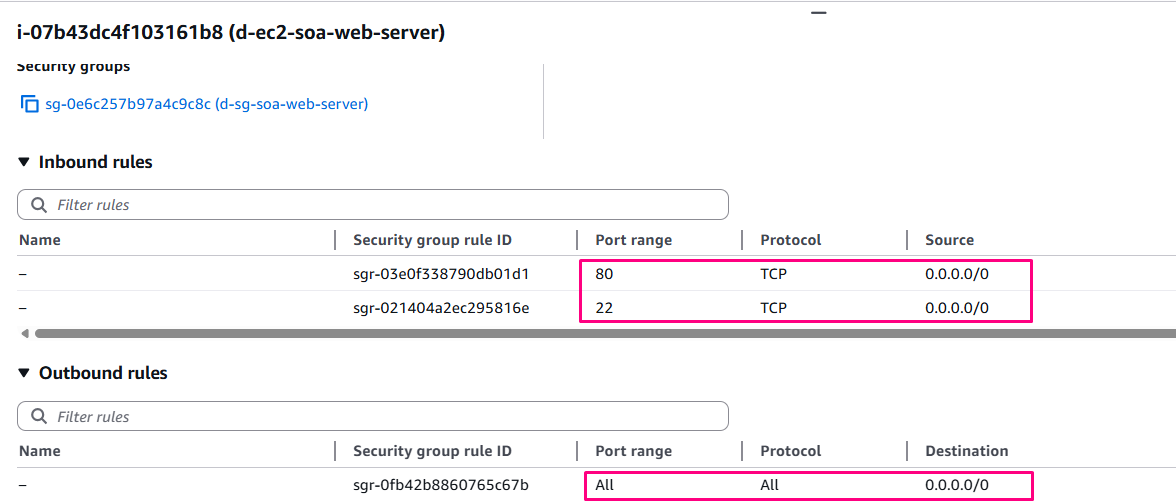The image size is (1176, 504).
Task: Collapse the Outbound rules section
Action: click(24, 373)
